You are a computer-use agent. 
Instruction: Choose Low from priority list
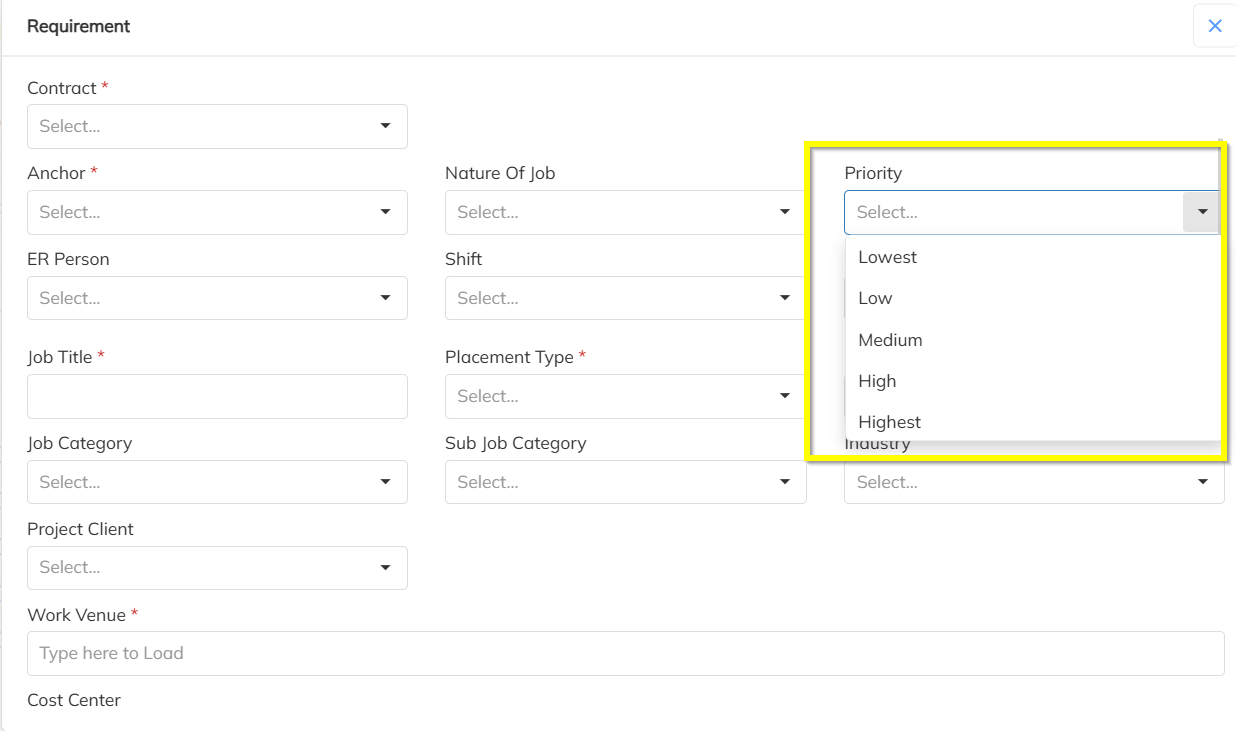point(876,298)
